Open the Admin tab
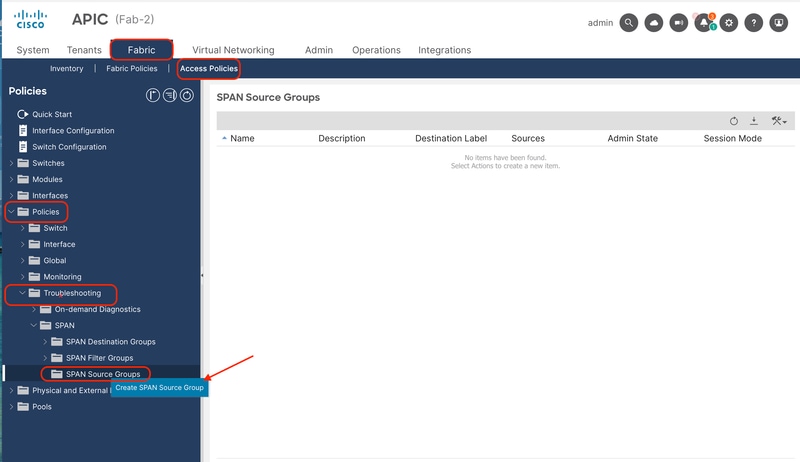Viewport: 800px width, 462px height. click(319, 50)
